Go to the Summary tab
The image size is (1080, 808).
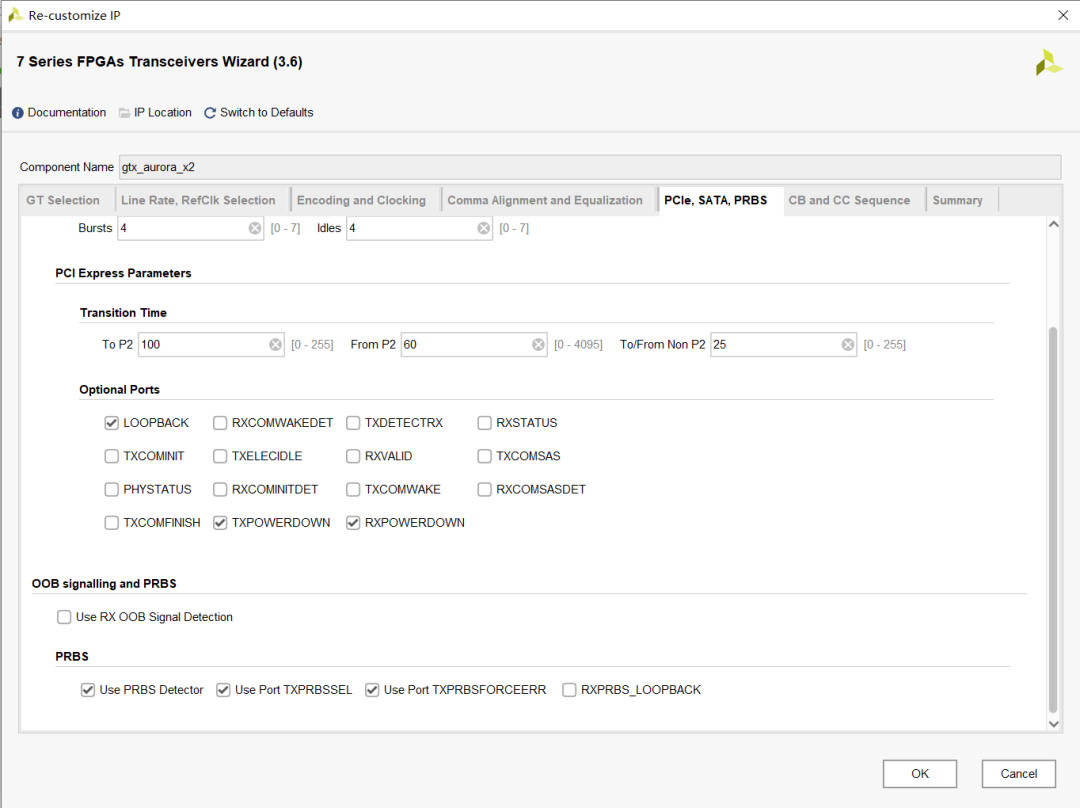pos(957,200)
